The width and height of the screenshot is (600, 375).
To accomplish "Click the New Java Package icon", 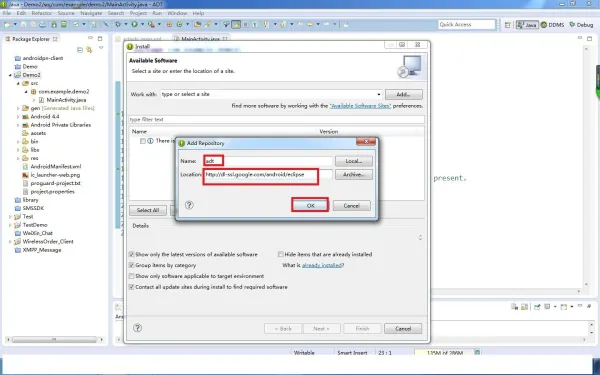I will click(169, 24).
